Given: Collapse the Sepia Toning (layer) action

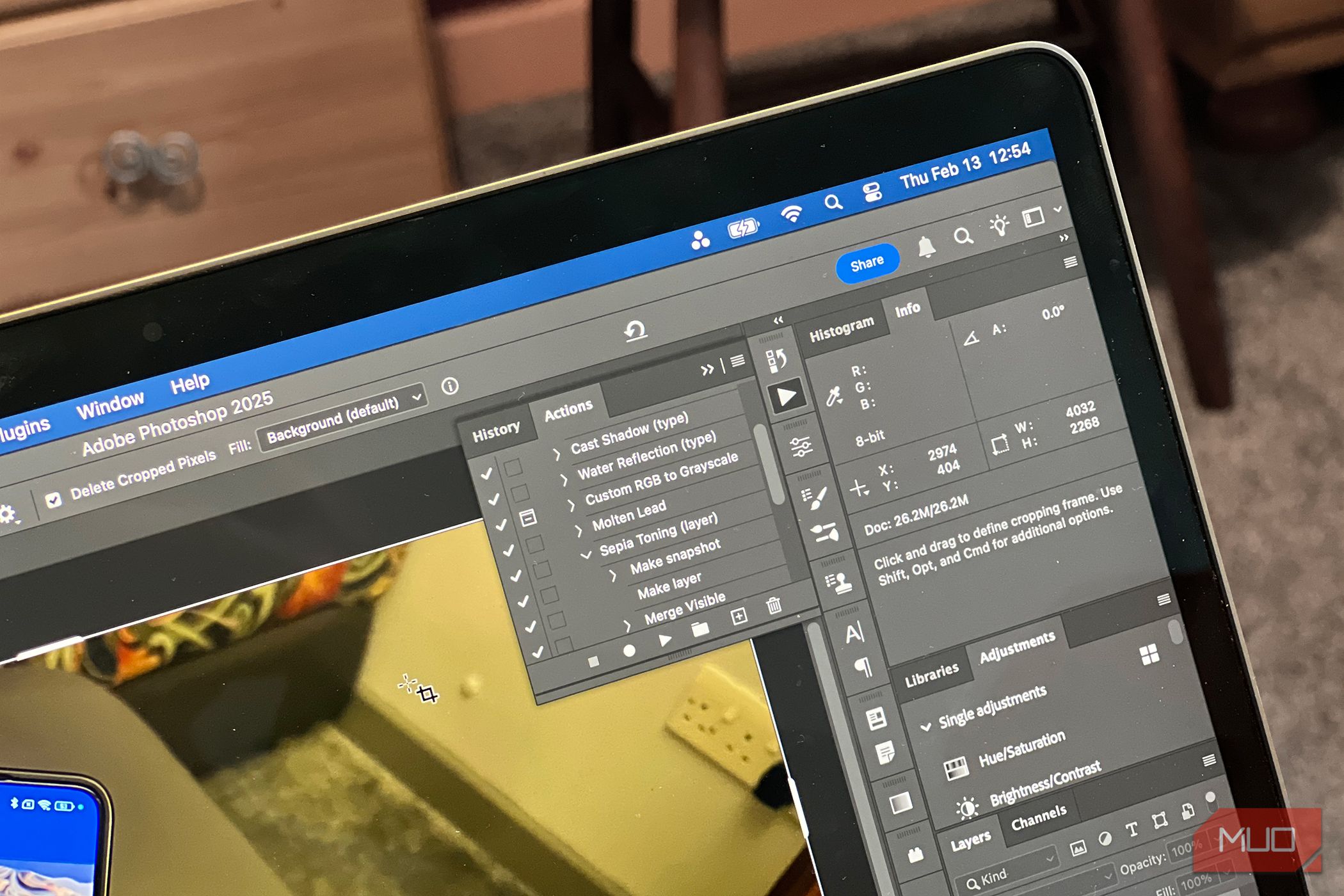Looking at the screenshot, I should 586,556.
